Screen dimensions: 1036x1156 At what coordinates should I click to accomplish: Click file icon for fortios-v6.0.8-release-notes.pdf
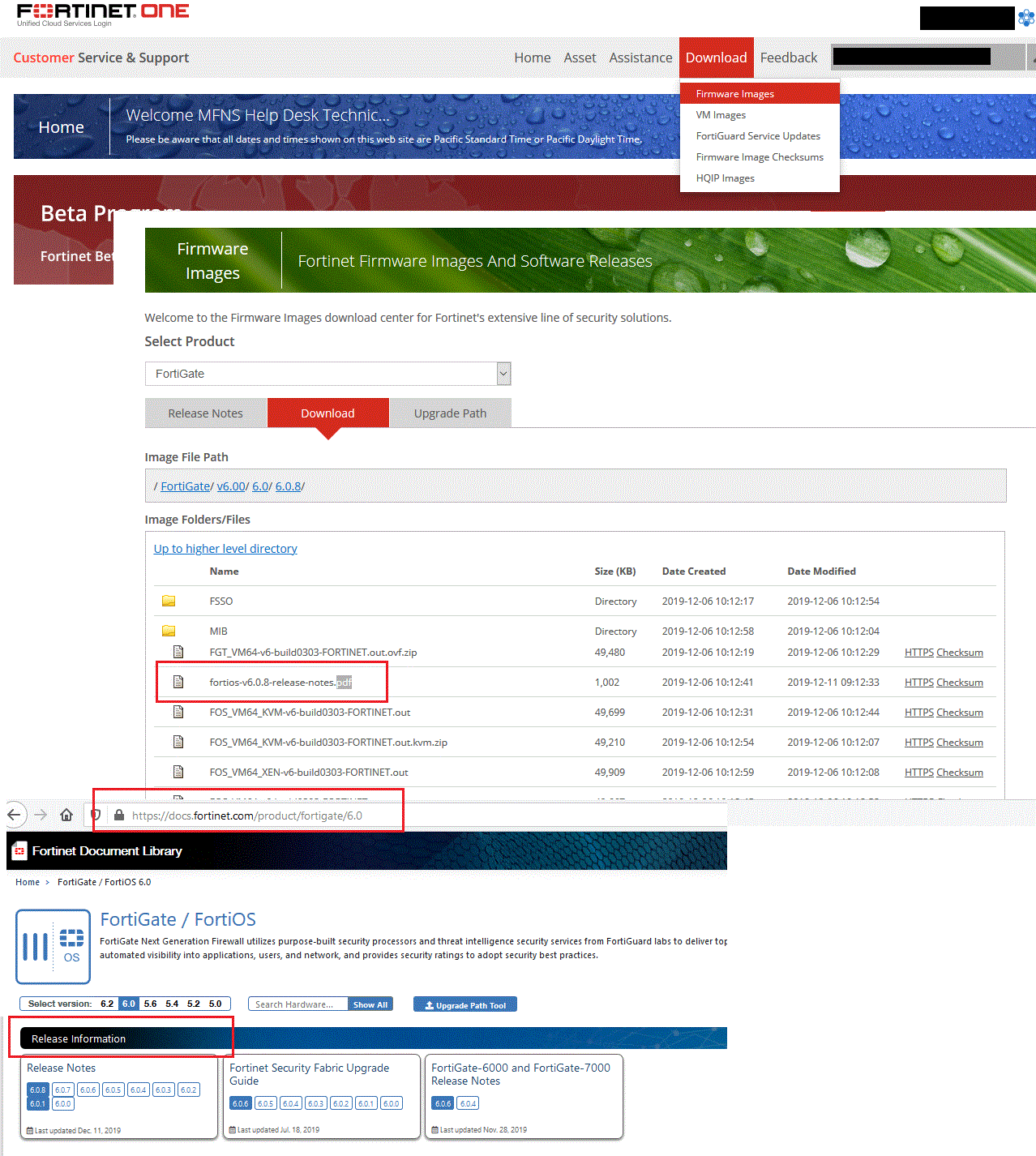tap(178, 682)
